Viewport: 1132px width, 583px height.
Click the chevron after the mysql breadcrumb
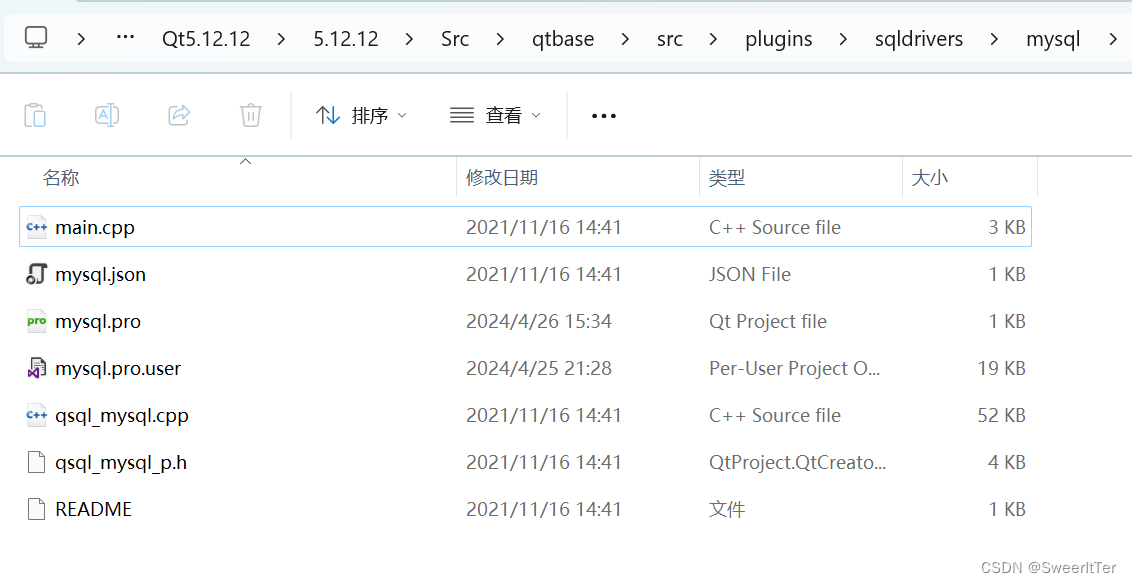pos(1112,38)
